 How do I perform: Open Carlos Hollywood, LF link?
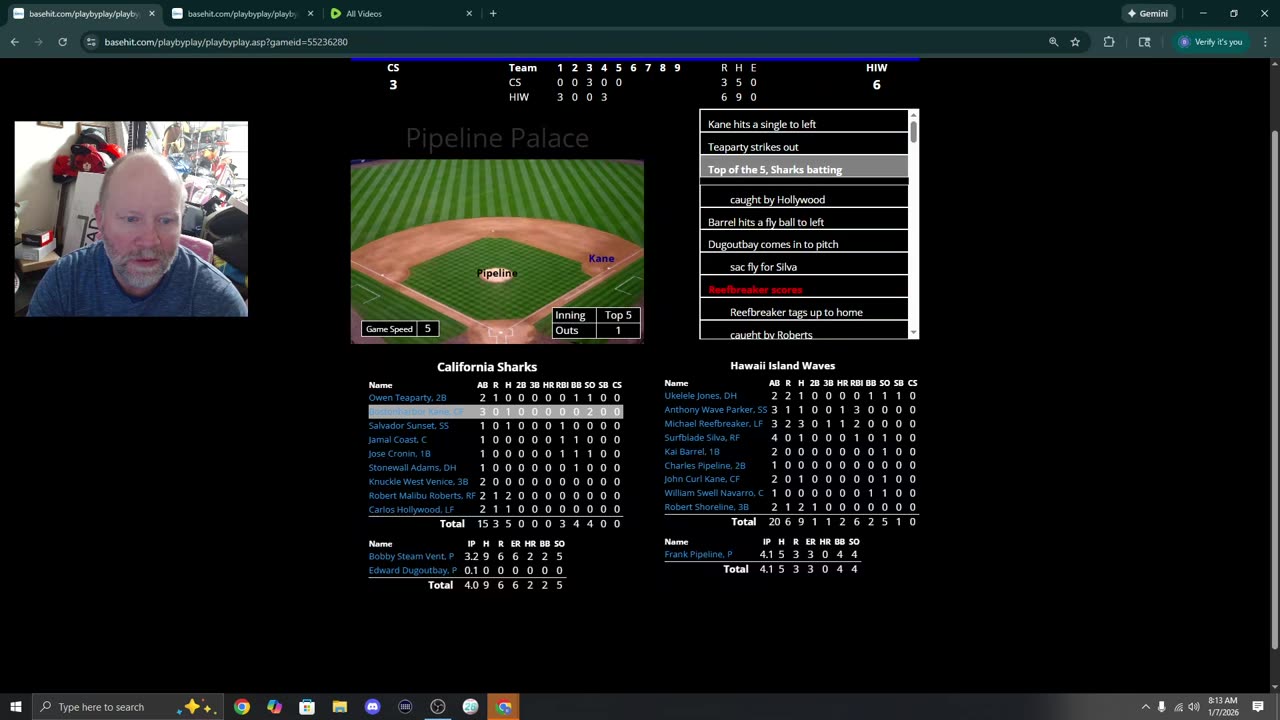[411, 510]
